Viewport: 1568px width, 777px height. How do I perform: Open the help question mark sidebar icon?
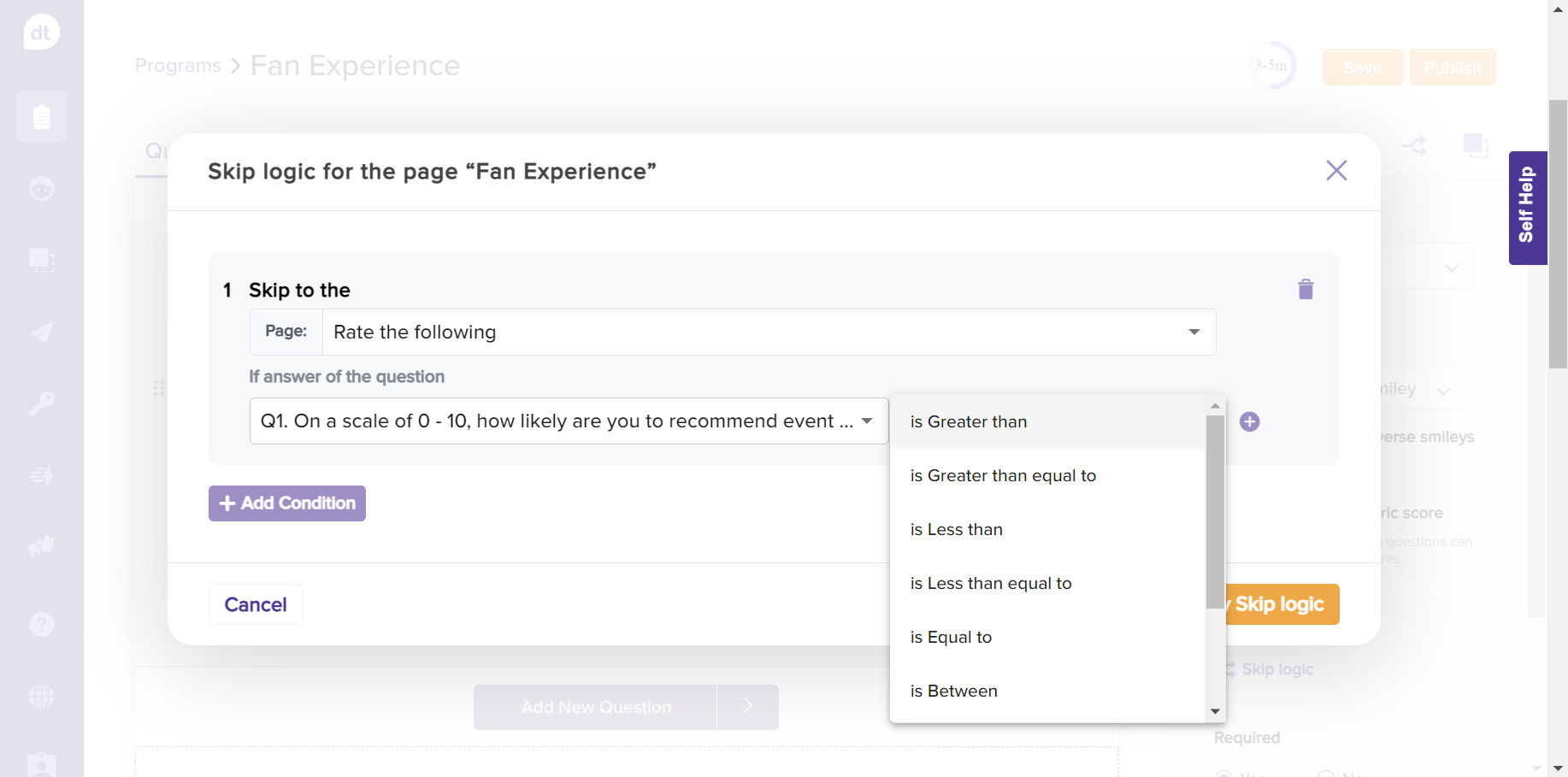click(41, 625)
